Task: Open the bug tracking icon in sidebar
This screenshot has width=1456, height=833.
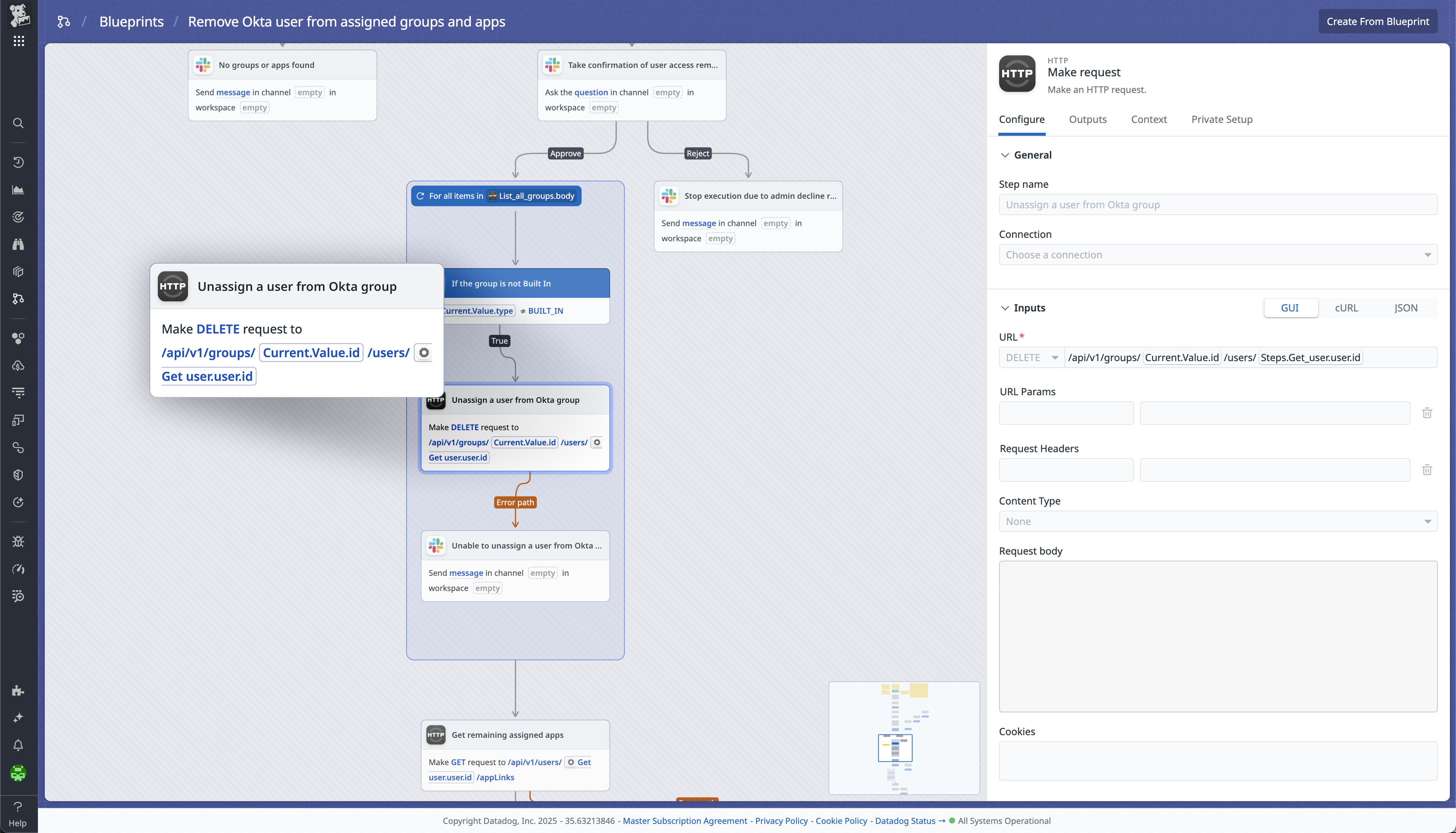Action: pos(18,542)
